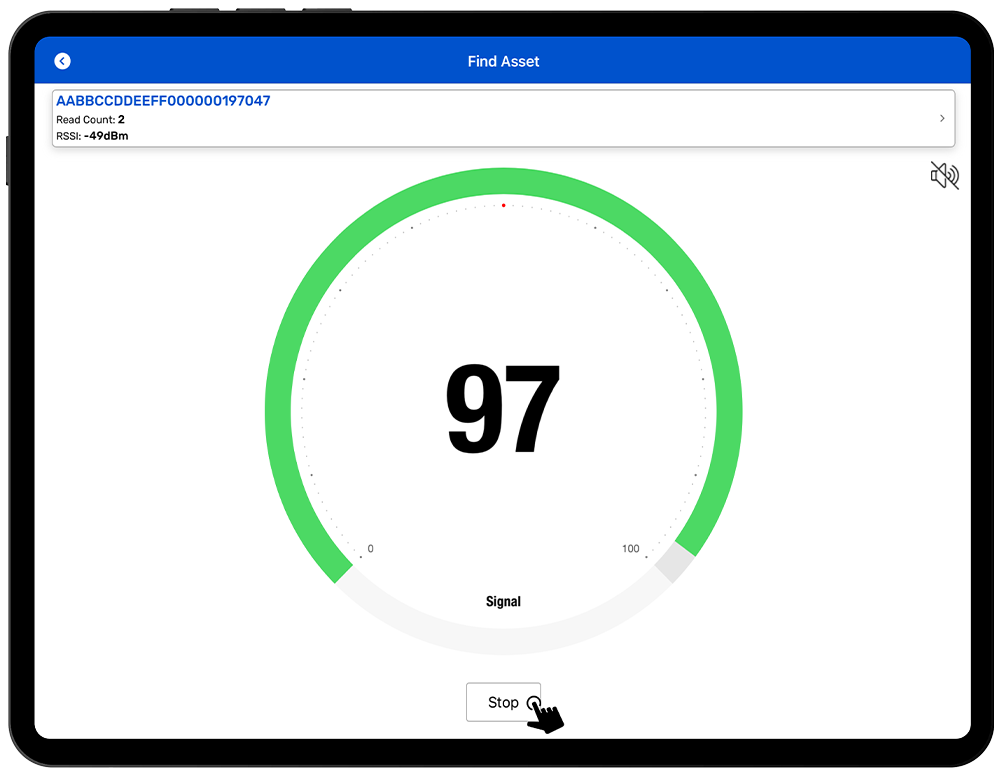Click the red dot gauge marker
1000x774 pixels.
click(x=503, y=205)
